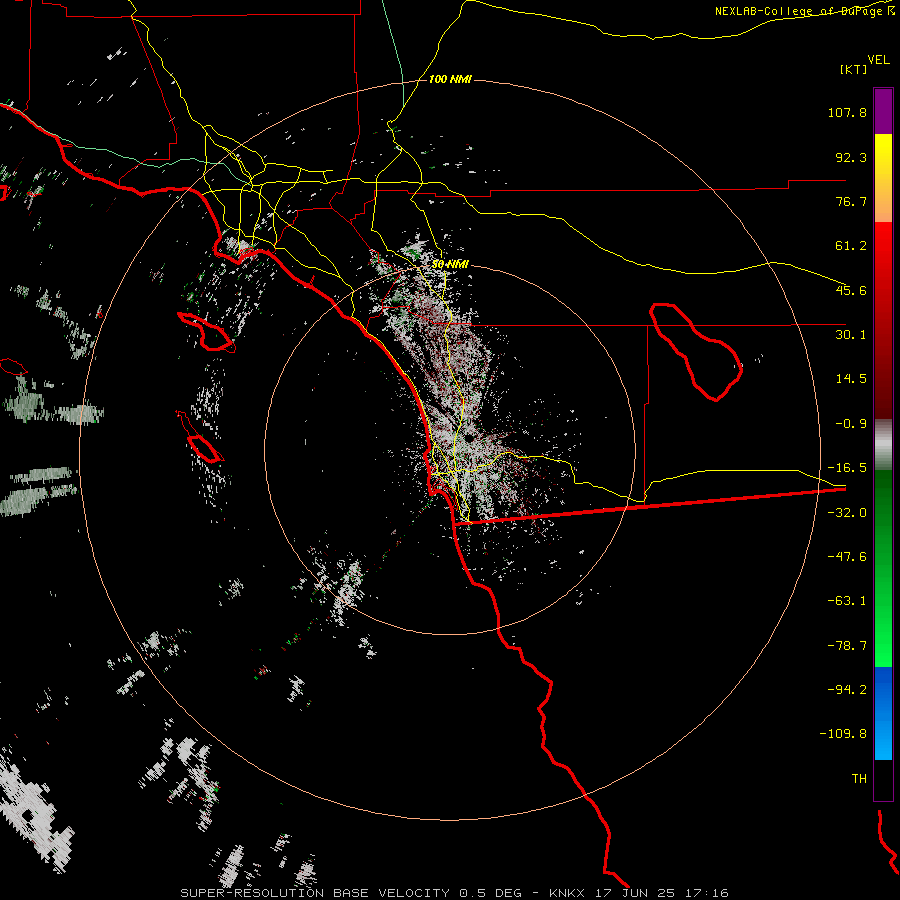This screenshot has width=900, height=900.
Task: Select the 107.8 legend value
Action: (847, 112)
